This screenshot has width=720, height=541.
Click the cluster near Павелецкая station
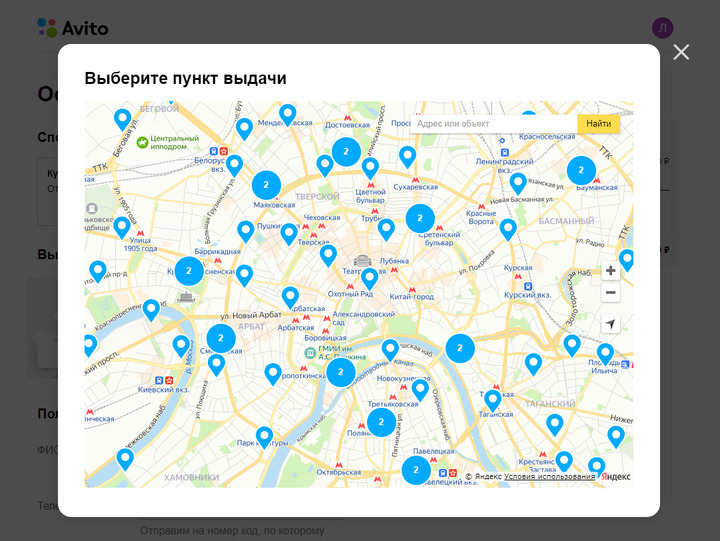(416, 469)
